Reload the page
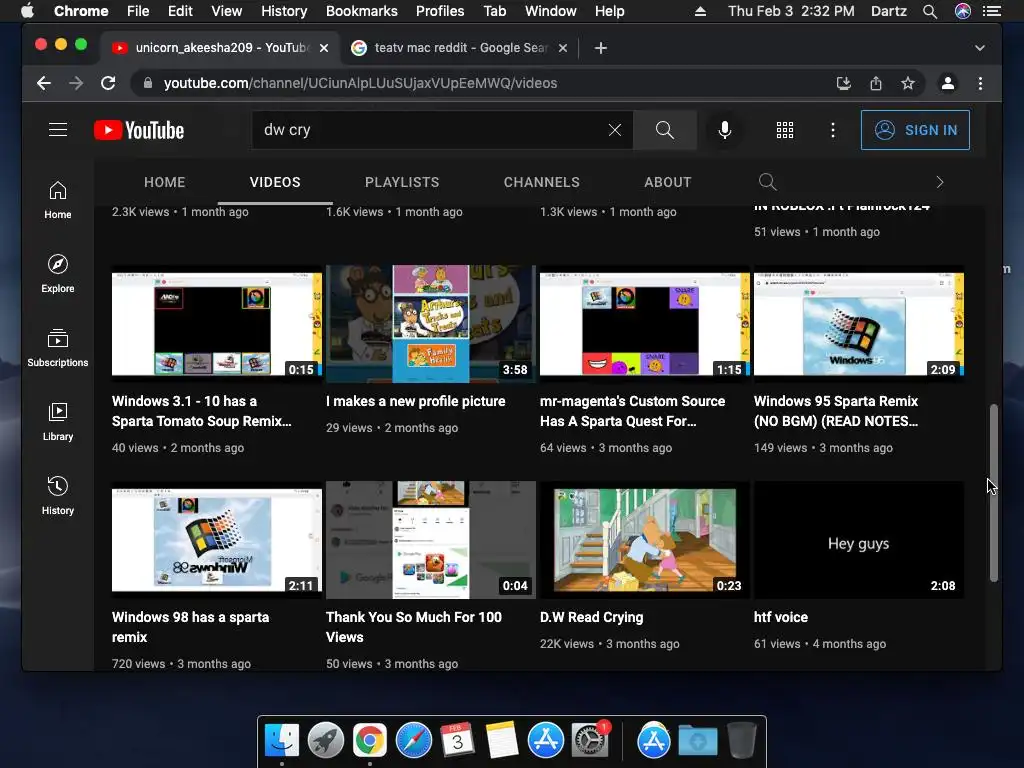The image size is (1024, 768). pos(108,83)
